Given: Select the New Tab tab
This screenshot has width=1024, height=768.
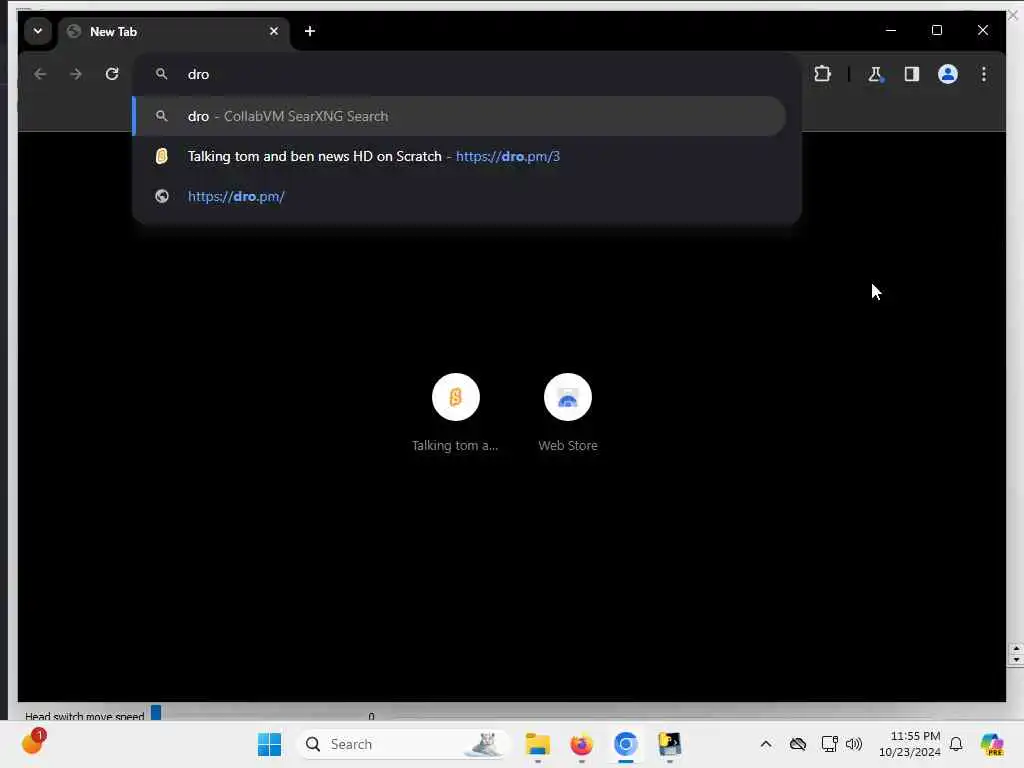Looking at the screenshot, I should click(x=174, y=31).
